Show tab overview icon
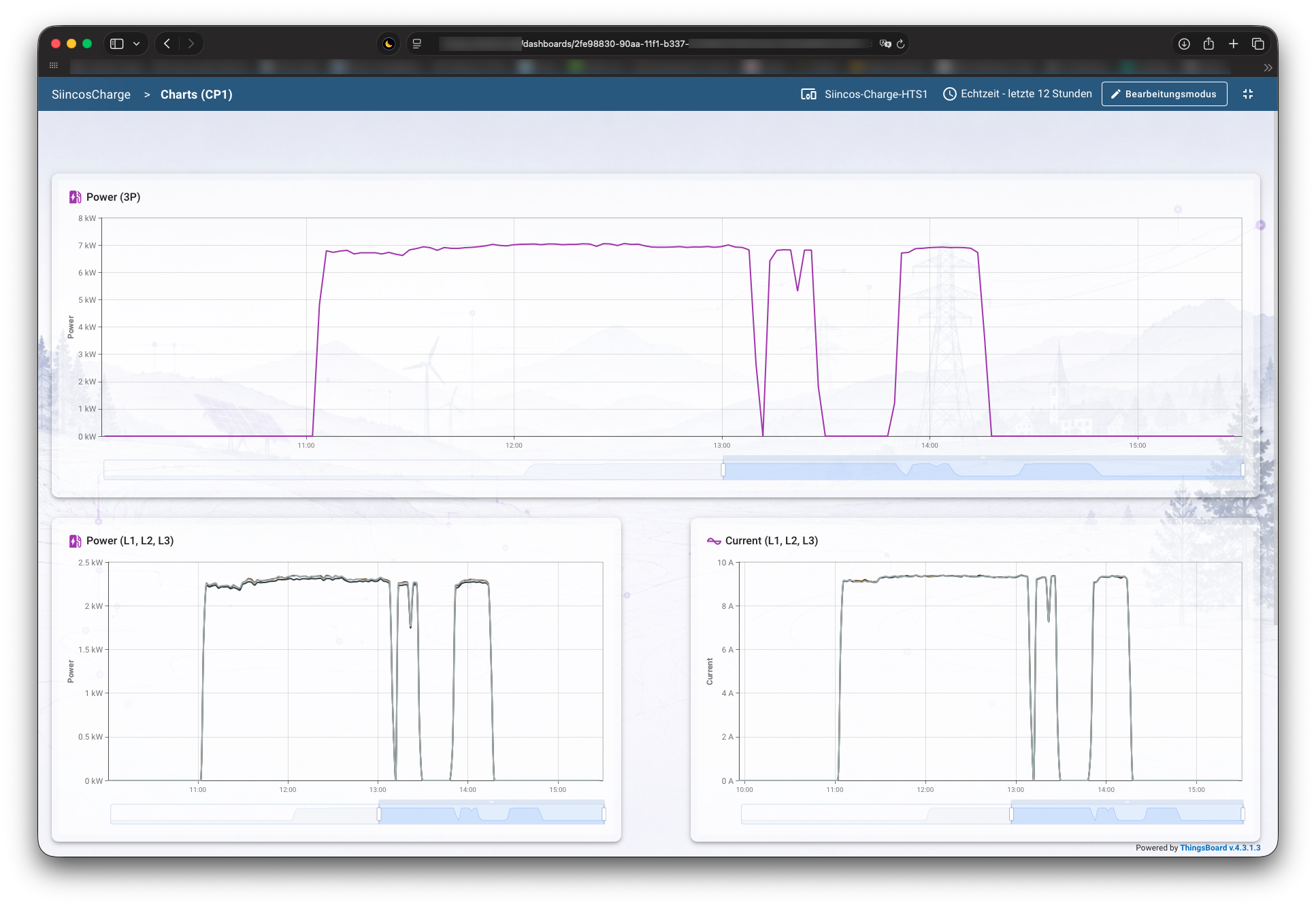The image size is (1316, 907). pos(1257,44)
